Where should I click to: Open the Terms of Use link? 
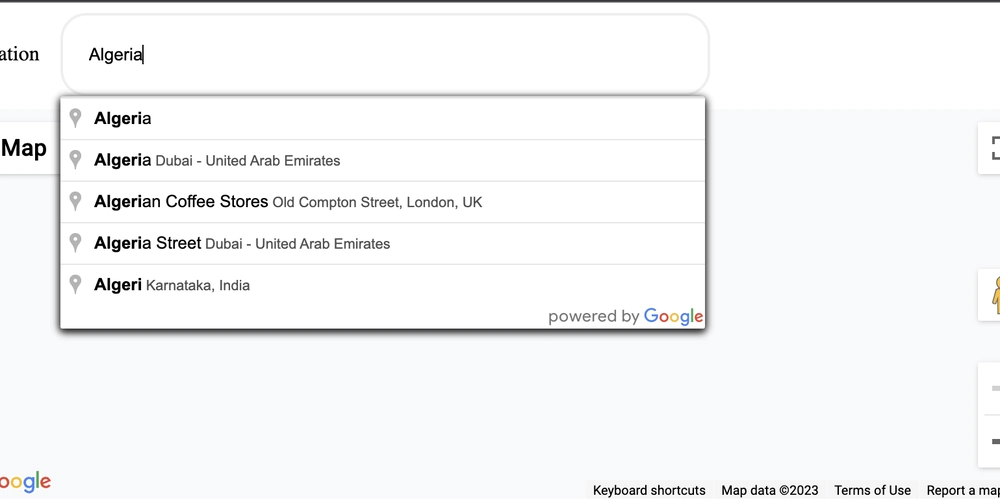click(872, 490)
